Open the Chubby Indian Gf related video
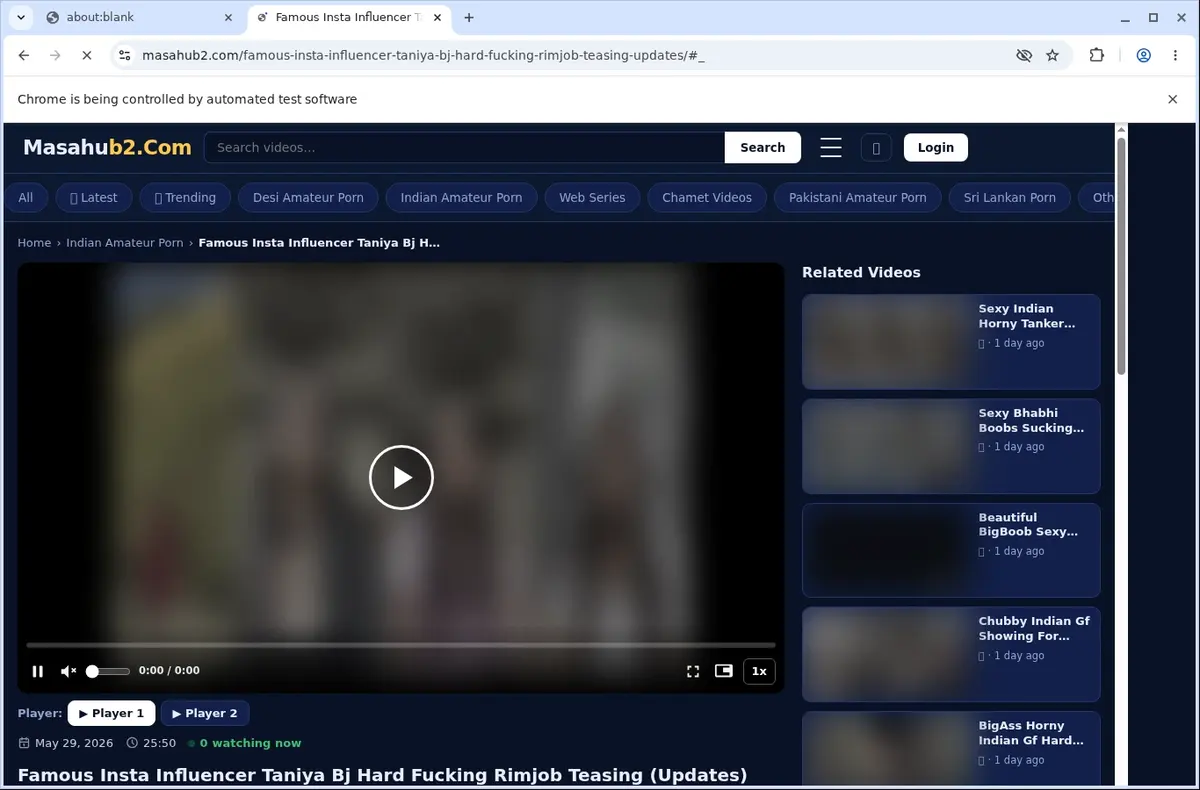Screen dimensions: 1200x790 point(951,654)
